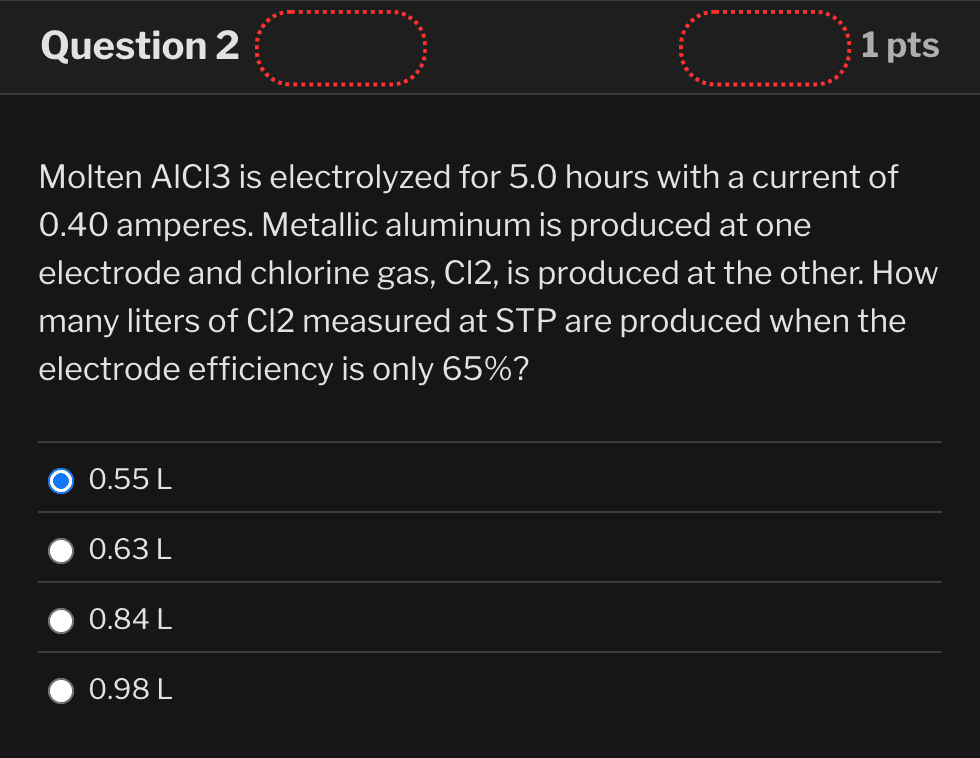Mark the 0.98 L radio button
The width and height of the screenshot is (980, 758).
62,690
